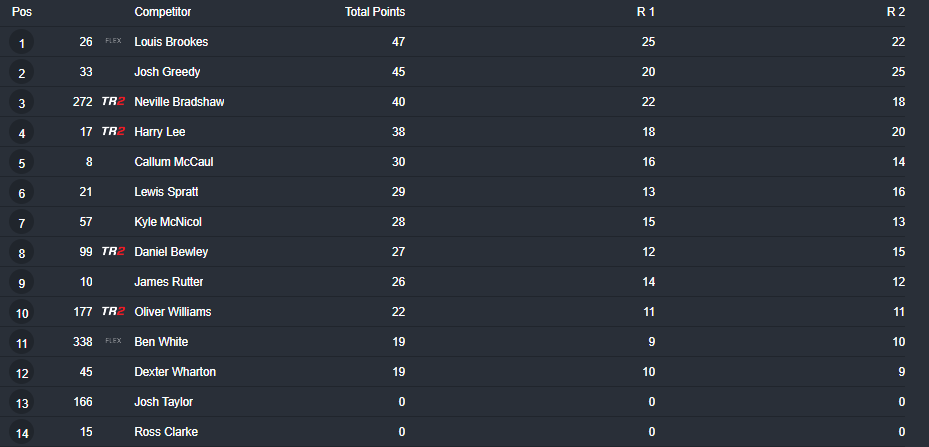Click the Competitor column header
The height and width of the screenshot is (447, 929).
pyautogui.click(x=163, y=12)
